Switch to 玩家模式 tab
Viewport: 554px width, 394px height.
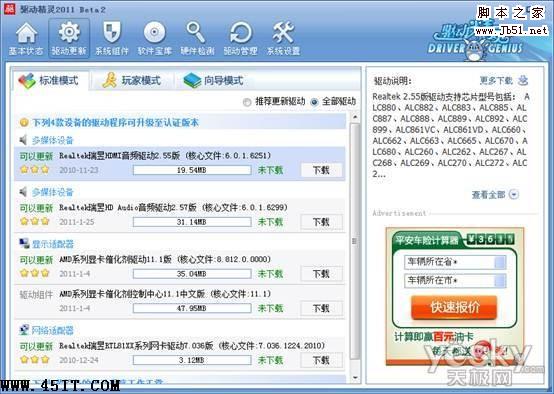131,81
